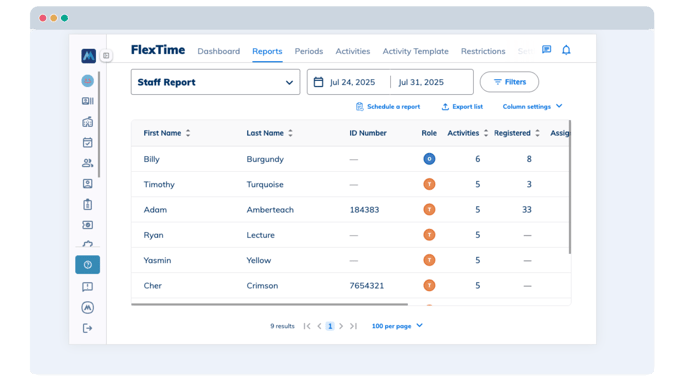Click the feedback exclamation sidebar icon
The height and width of the screenshot is (387, 688).
pos(87,287)
